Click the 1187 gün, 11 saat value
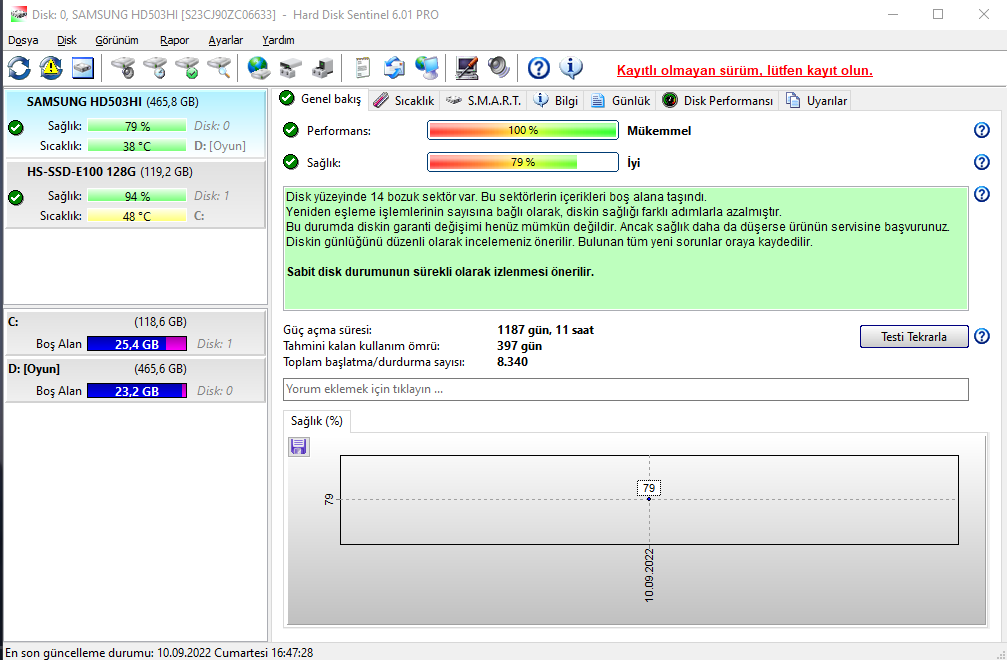The width and height of the screenshot is (1007, 660). [x=545, y=330]
